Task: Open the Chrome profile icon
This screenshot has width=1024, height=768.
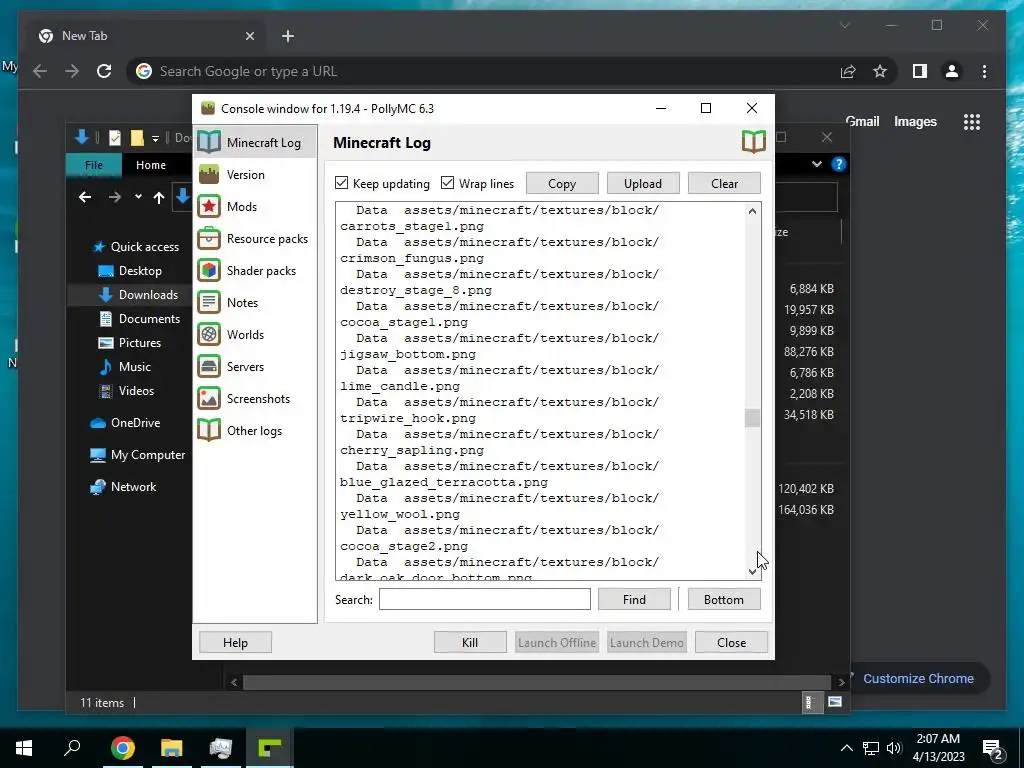Action: (952, 71)
